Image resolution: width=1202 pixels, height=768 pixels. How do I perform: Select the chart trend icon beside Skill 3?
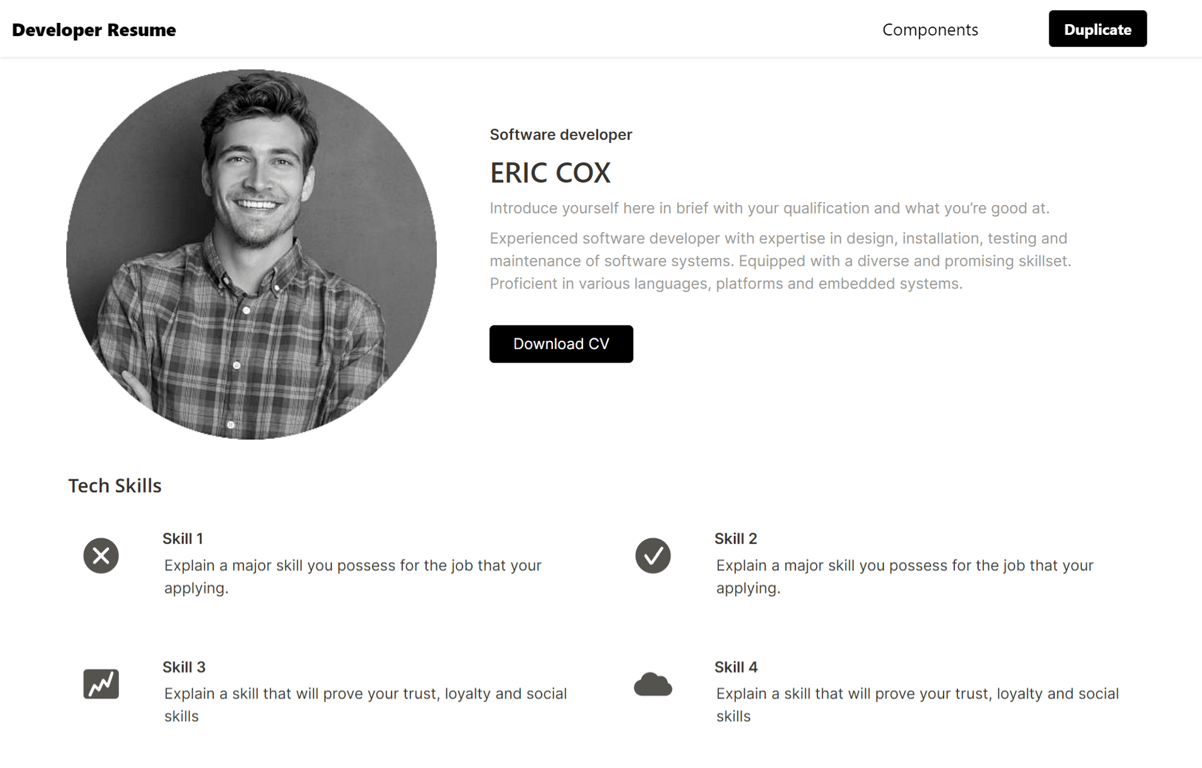pyautogui.click(x=101, y=684)
